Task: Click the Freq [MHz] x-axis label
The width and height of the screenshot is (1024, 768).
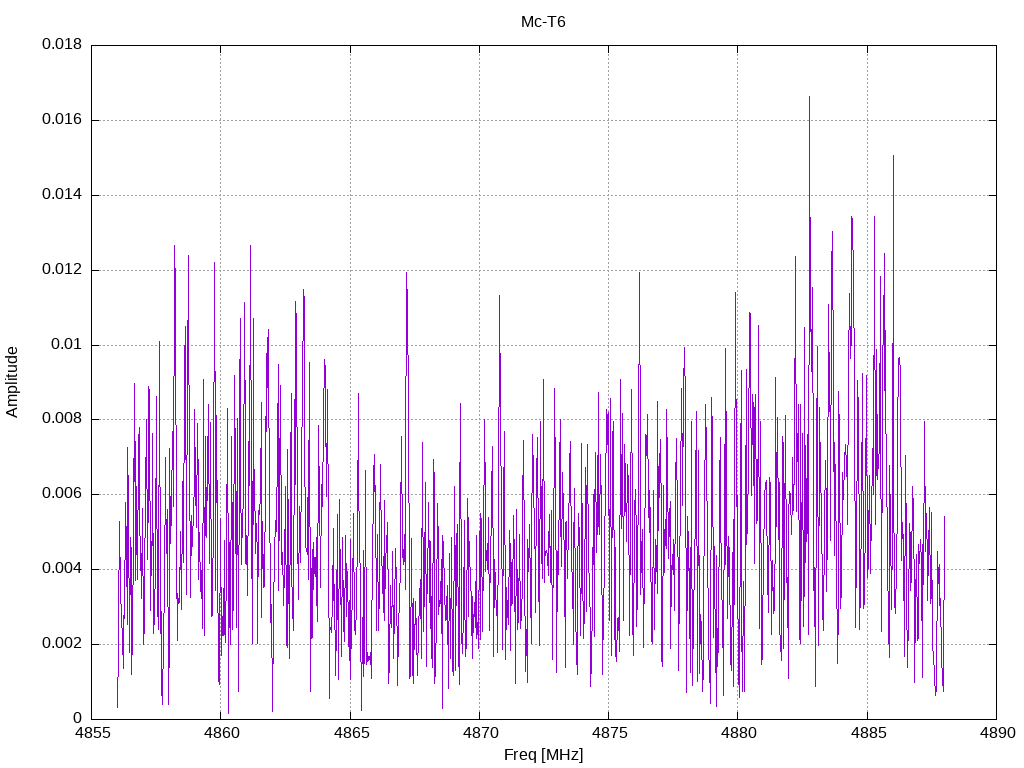Action: 543,755
